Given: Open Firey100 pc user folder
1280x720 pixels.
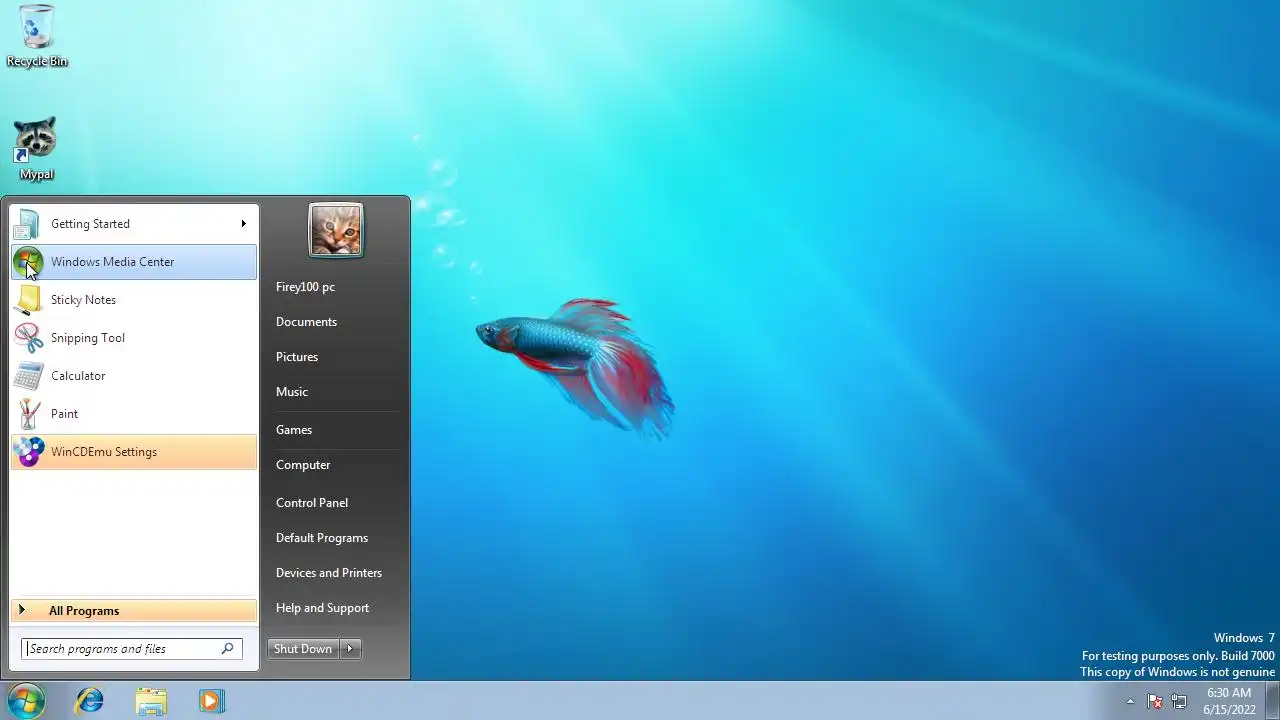Looking at the screenshot, I should point(305,287).
